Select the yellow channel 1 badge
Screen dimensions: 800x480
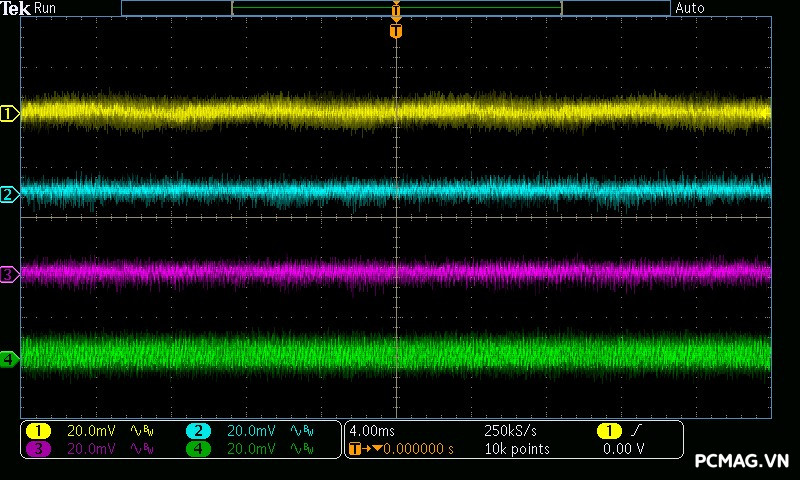[x=38, y=431]
